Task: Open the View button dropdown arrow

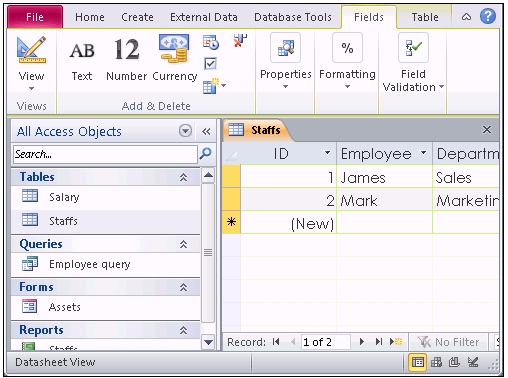Action: click(31, 88)
